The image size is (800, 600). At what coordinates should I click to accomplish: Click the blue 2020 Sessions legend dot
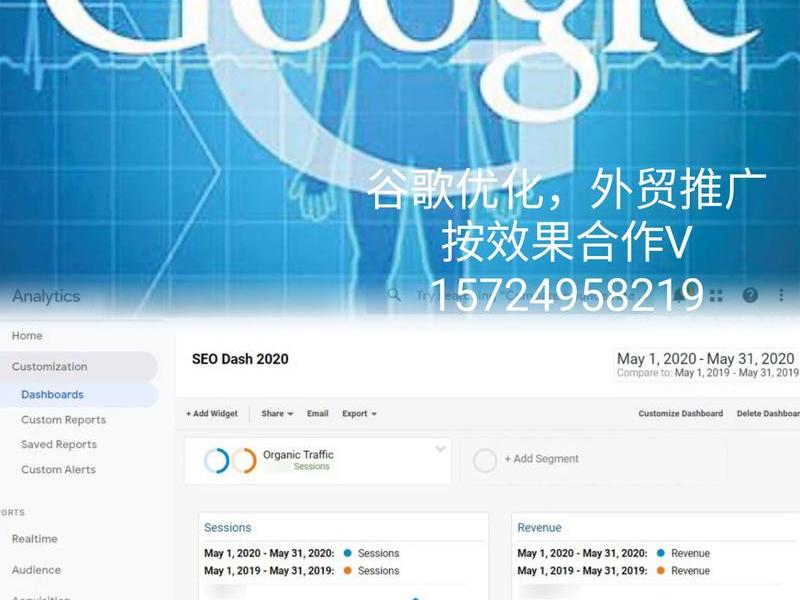point(347,553)
